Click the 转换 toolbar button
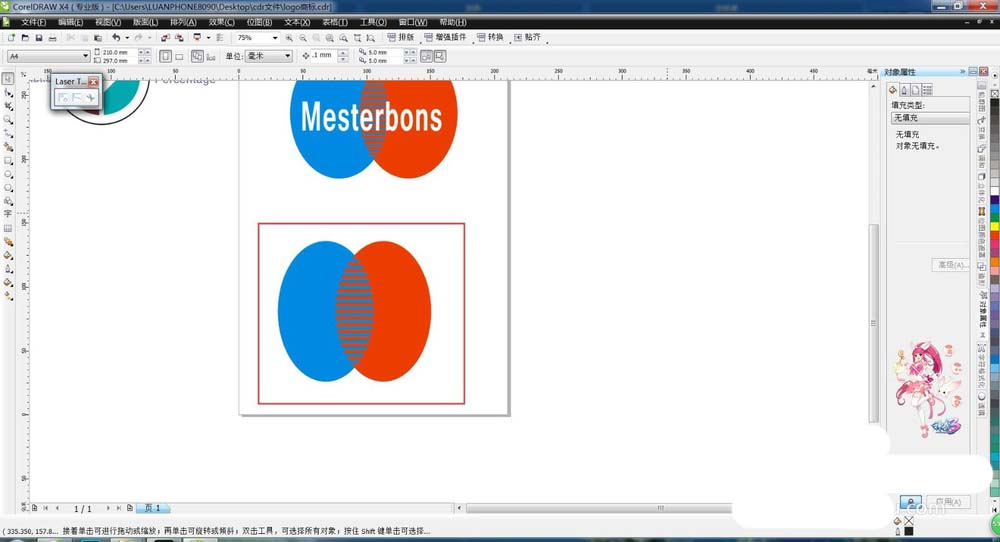Viewport: 1000px width, 542px height. click(490, 38)
